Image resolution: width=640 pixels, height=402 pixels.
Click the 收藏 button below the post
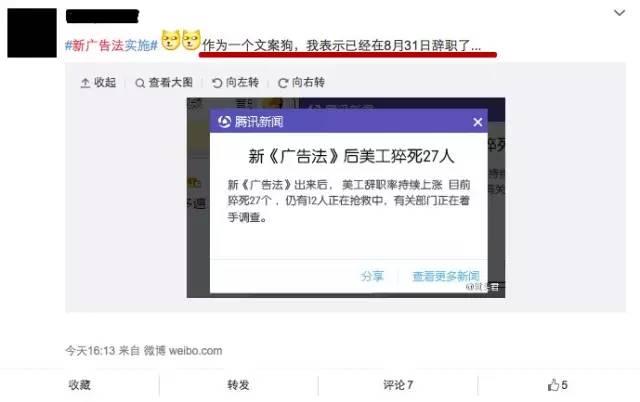tap(80, 385)
